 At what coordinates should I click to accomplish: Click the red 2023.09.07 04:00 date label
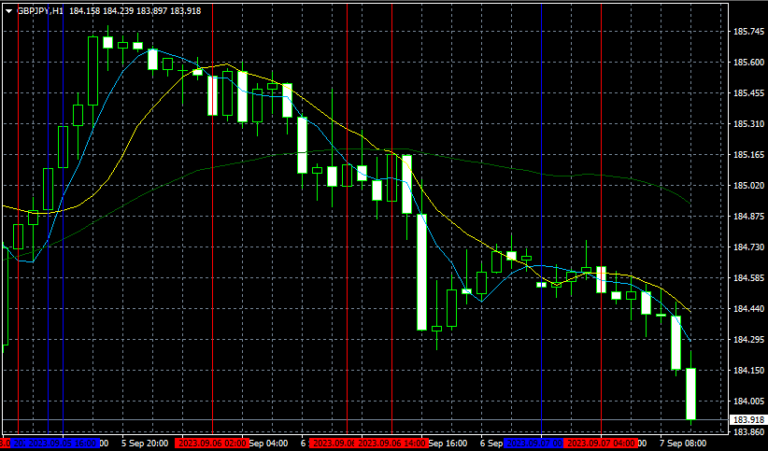click(601, 443)
